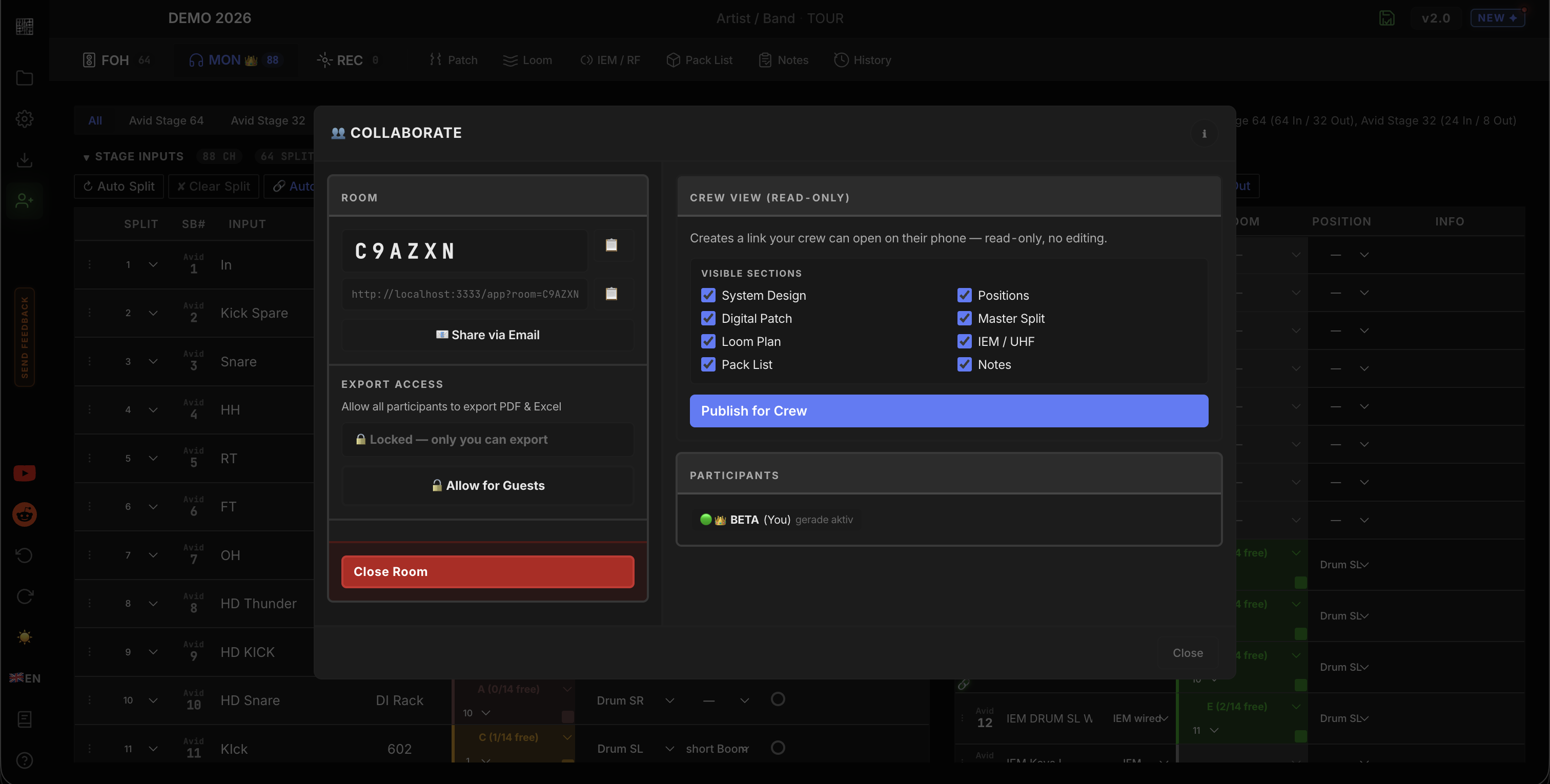Switch to the FOH tab
The image size is (1550, 784).
tap(116, 60)
